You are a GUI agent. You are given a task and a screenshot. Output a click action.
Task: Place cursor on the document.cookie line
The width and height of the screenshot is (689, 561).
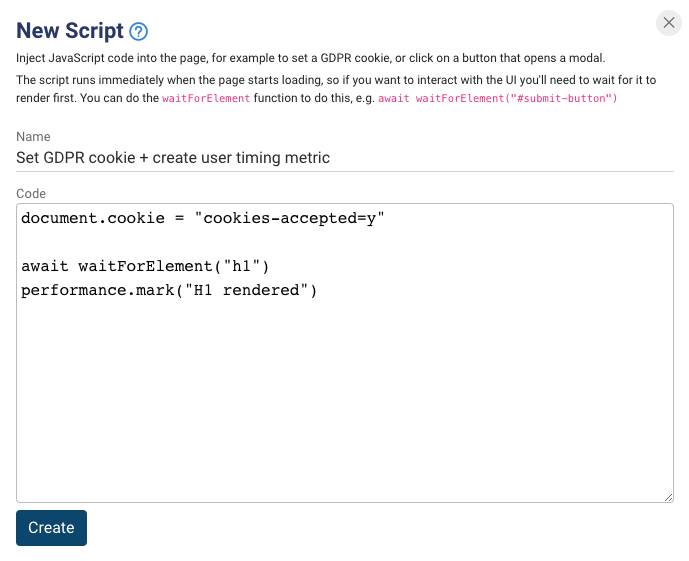203,218
